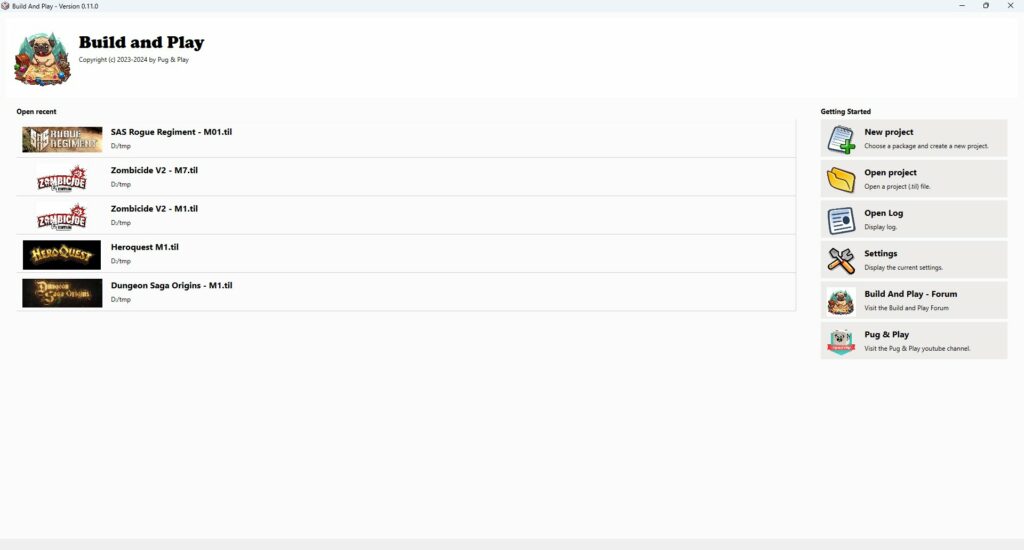1024x550 pixels.
Task: Open recent file SAS Rogue Regiment - M01.til
Action: (x=406, y=138)
